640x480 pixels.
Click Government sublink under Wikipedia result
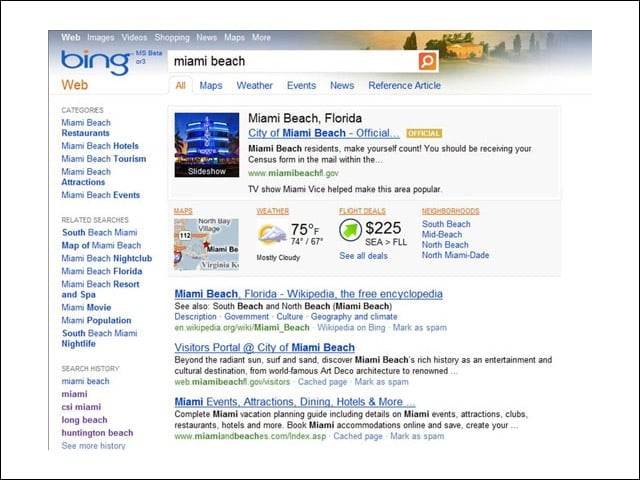click(247, 317)
